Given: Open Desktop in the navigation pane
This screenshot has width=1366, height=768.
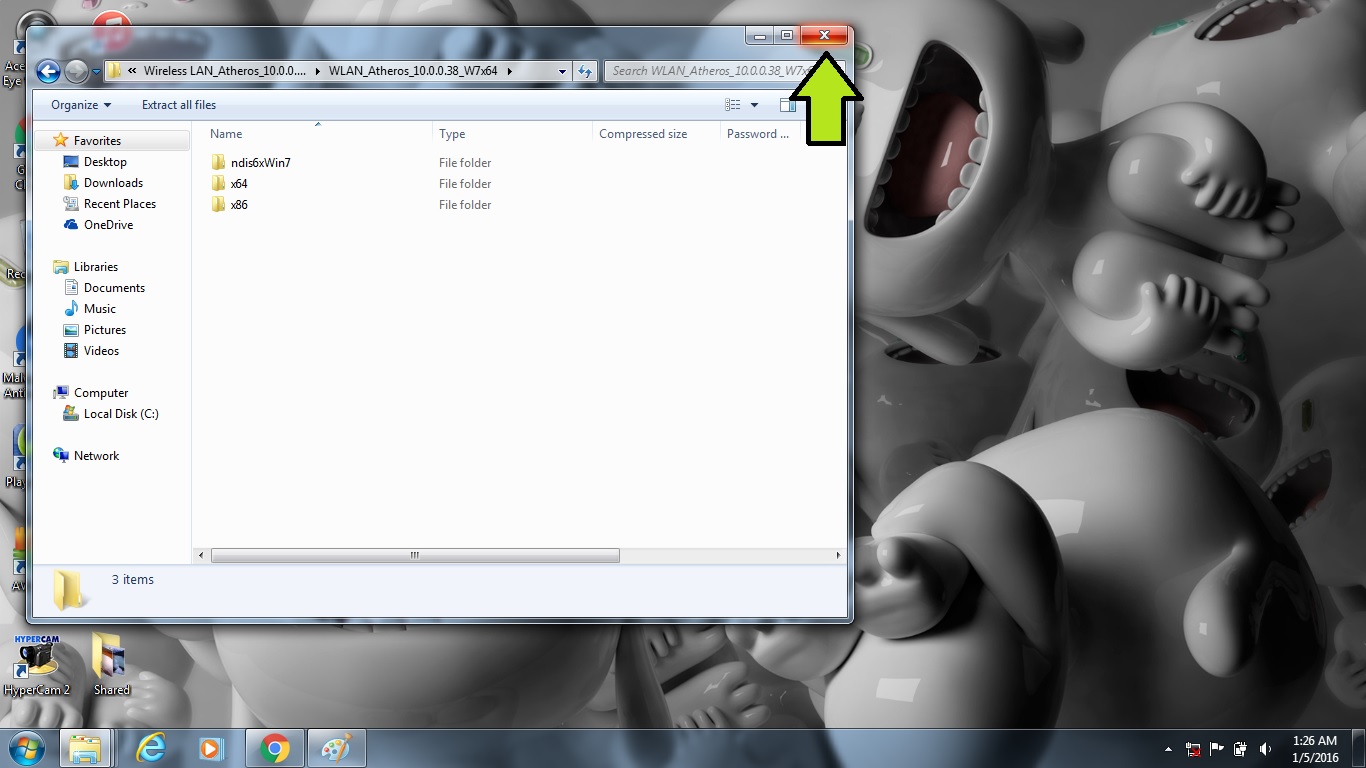Looking at the screenshot, I should 105,162.
